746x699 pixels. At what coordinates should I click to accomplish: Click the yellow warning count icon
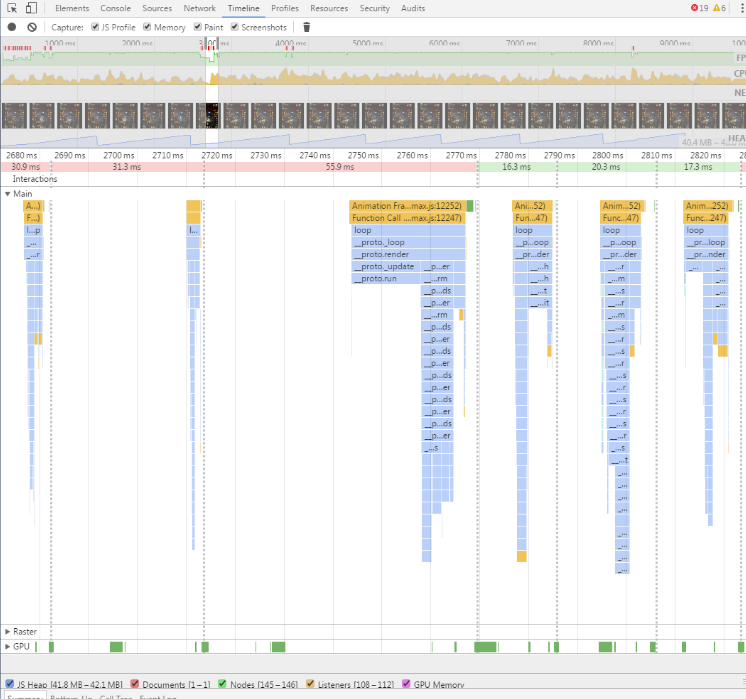[x=716, y=8]
